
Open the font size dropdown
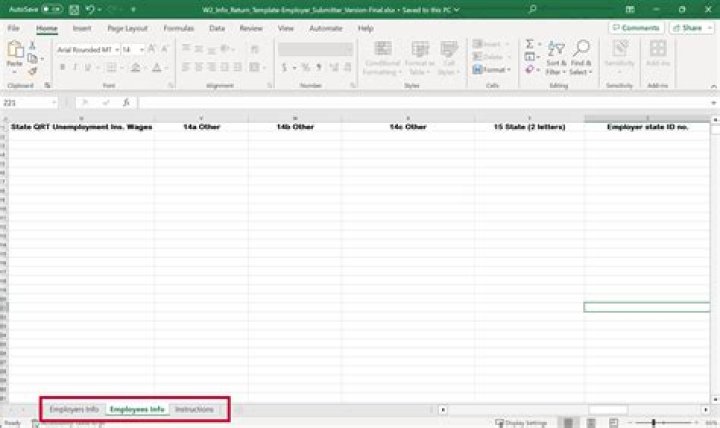point(142,50)
